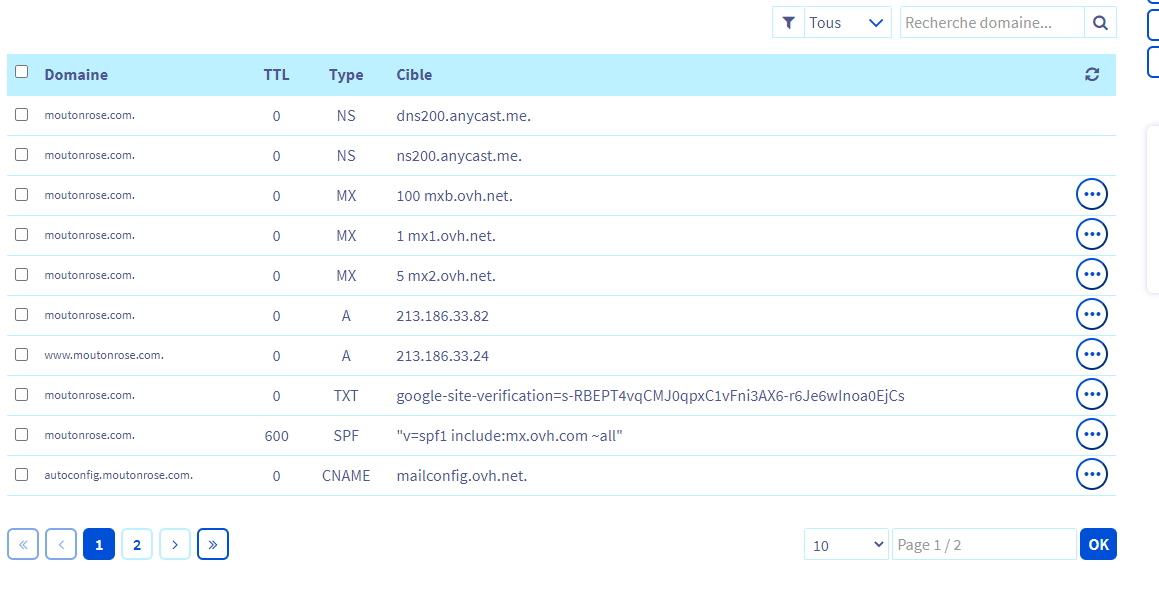Viewport: 1159px width, 615px height.
Task: Open the Tous record type filter dropdown
Action: 847,22
